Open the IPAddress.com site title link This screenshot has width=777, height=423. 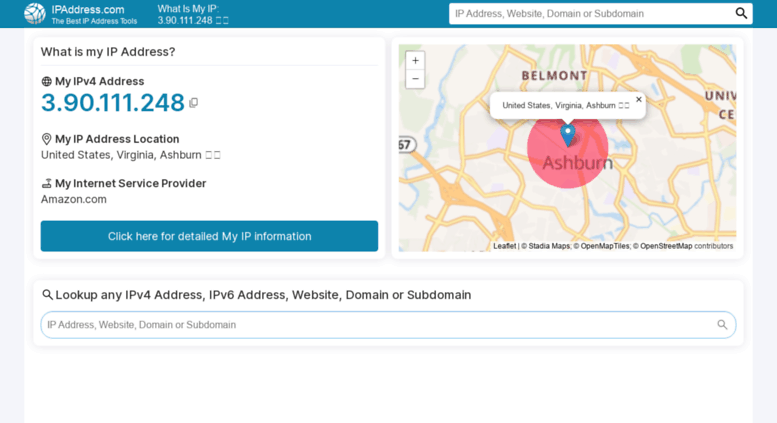[88, 9]
